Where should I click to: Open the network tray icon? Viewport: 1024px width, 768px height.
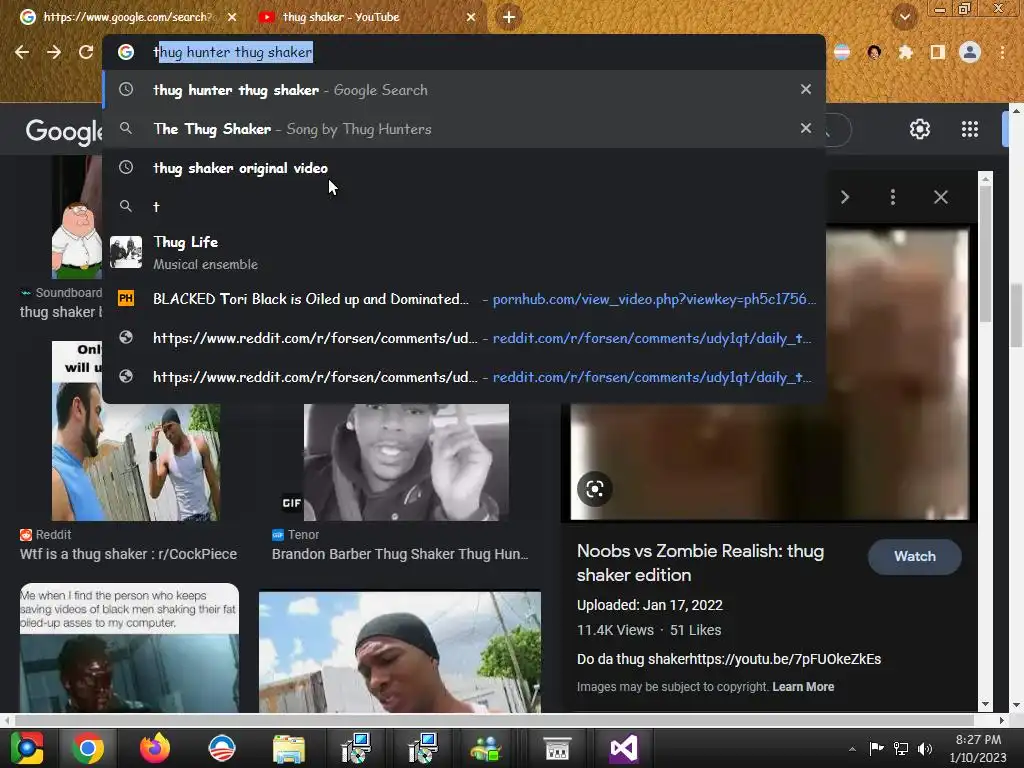901,748
